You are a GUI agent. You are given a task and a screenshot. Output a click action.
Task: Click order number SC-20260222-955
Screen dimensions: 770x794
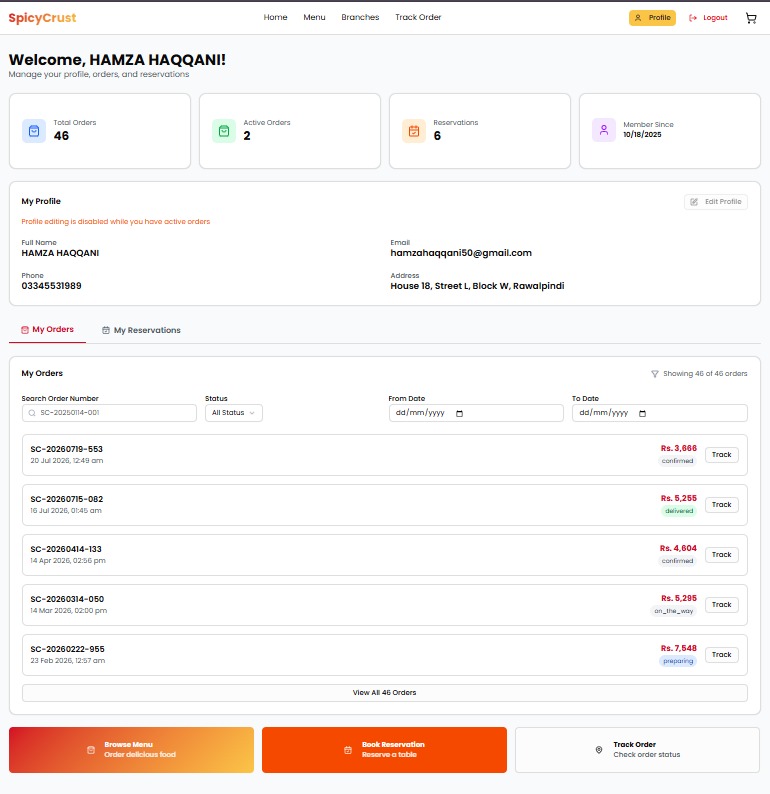click(x=67, y=649)
